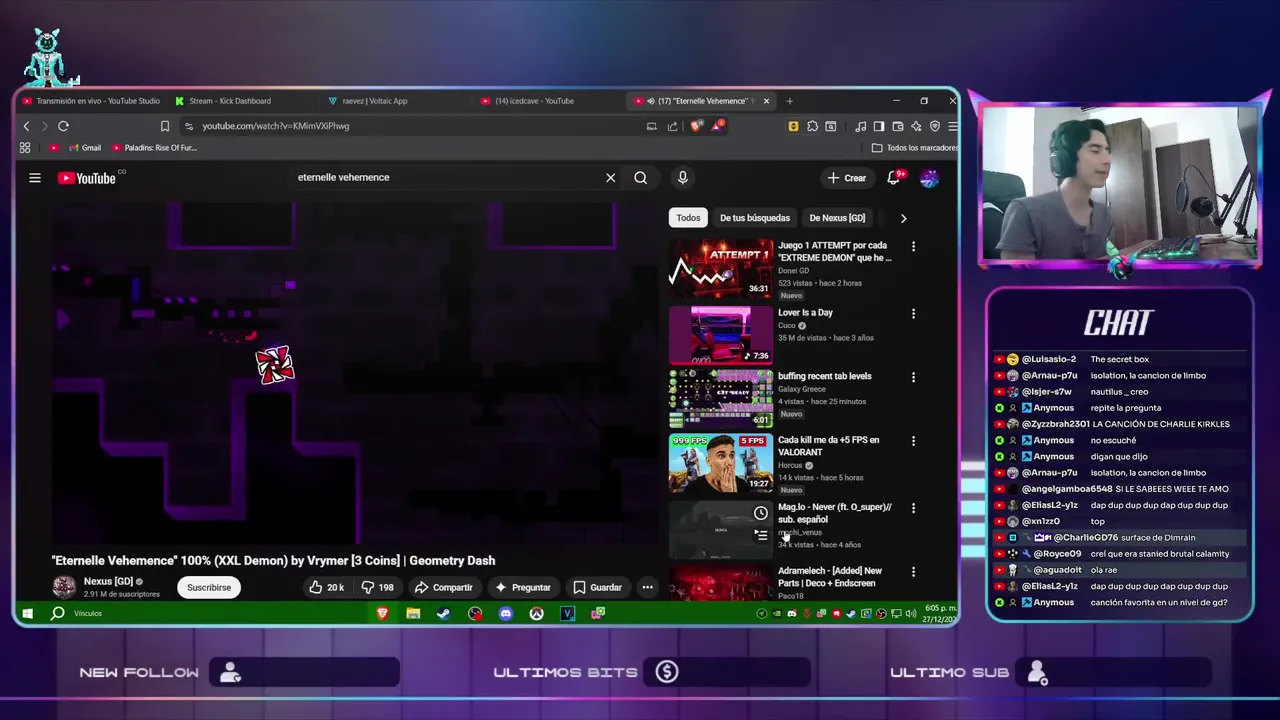Open Steam from taskbar

[444, 613]
